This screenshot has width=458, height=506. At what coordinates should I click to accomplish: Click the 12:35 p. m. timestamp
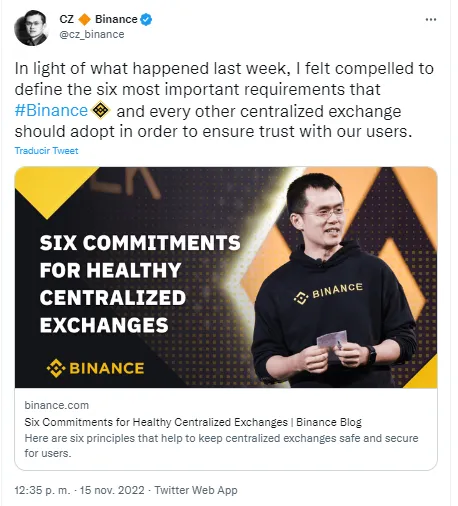42,490
